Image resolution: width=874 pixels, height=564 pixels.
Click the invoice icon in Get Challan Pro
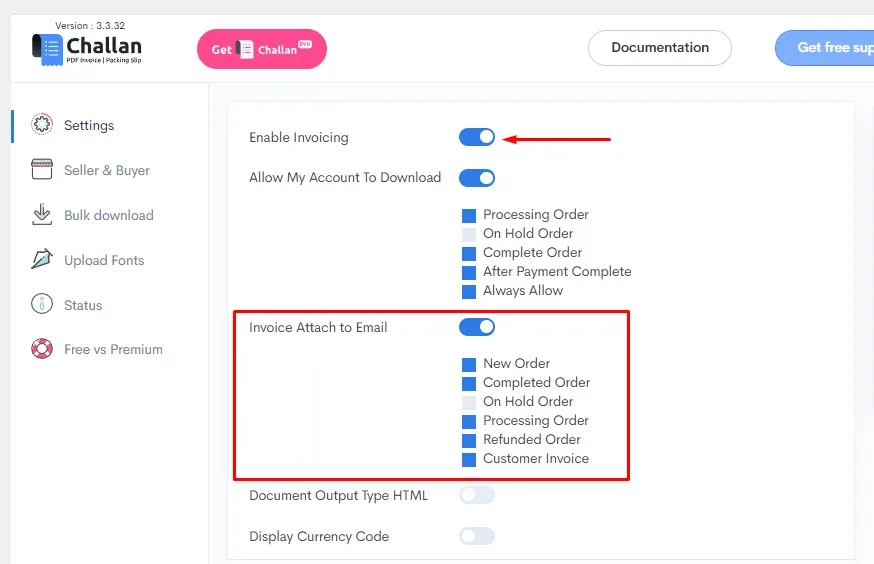(245, 50)
